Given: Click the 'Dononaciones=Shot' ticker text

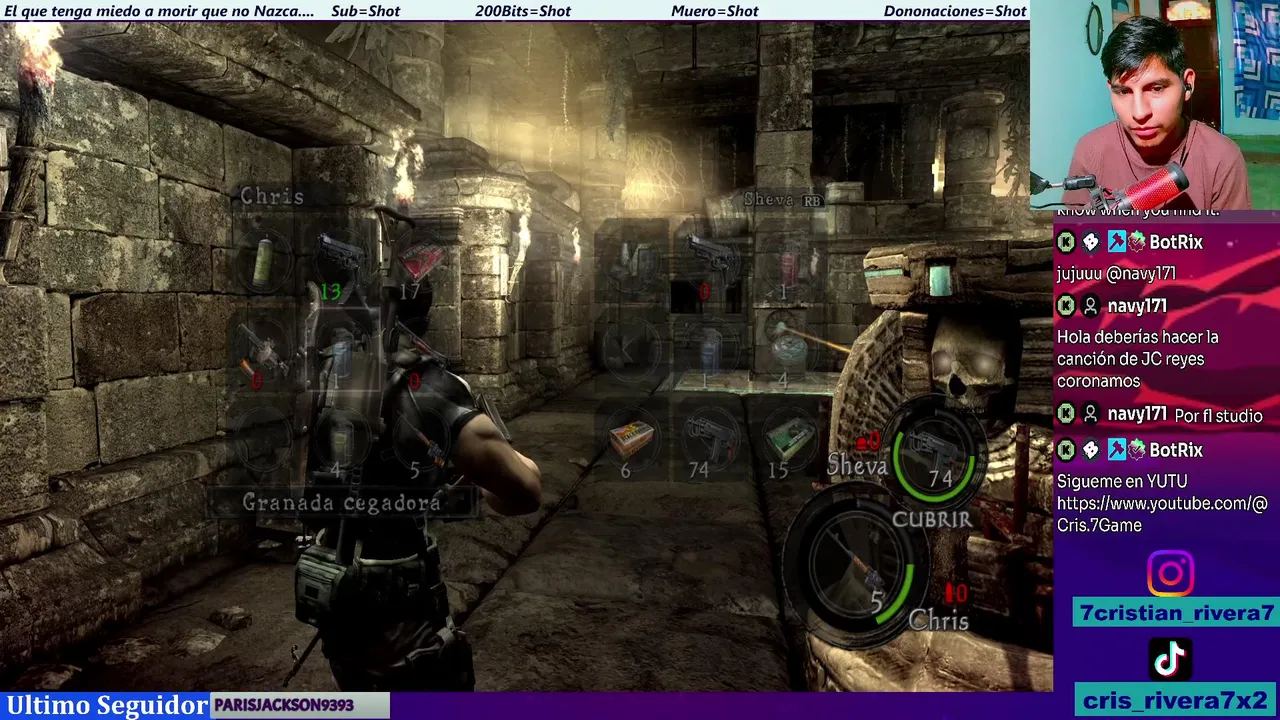Looking at the screenshot, I should [x=955, y=11].
